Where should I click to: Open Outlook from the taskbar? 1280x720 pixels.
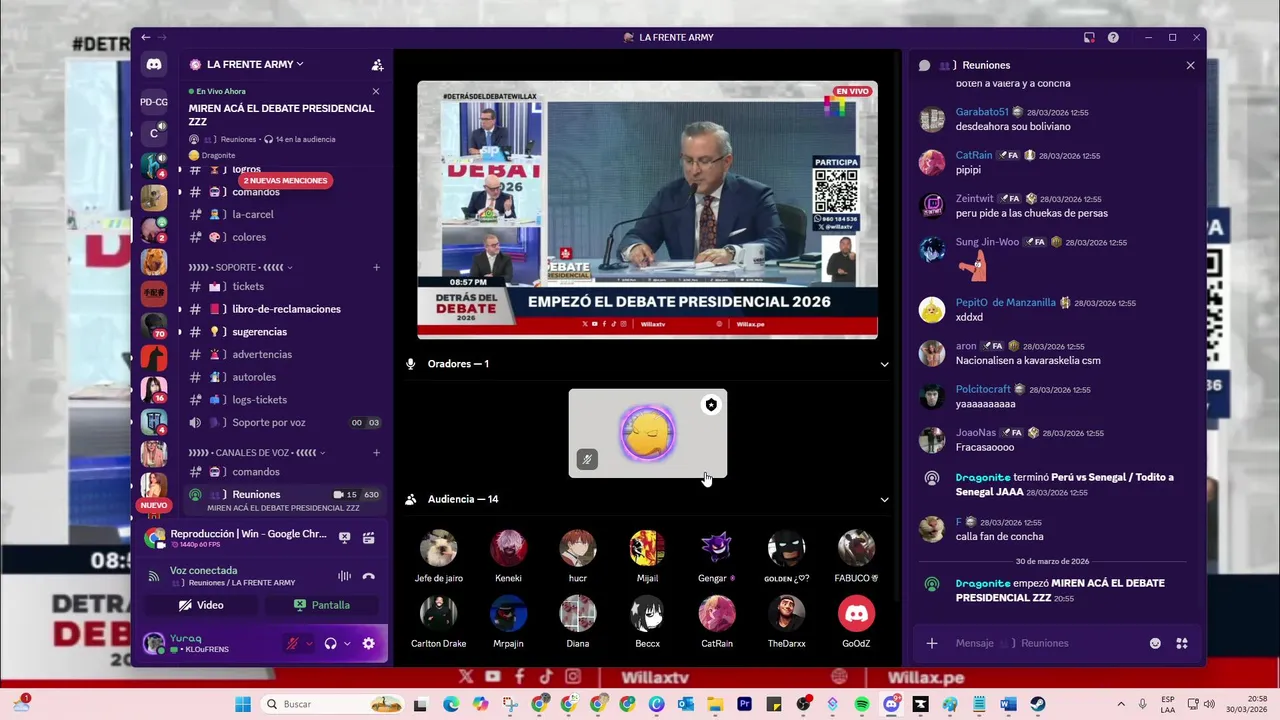click(686, 704)
